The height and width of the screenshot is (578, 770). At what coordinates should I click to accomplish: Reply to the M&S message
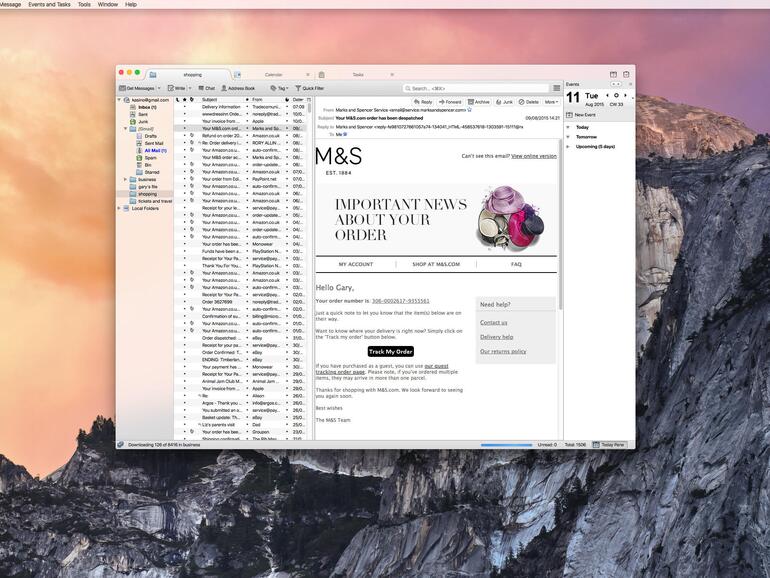(423, 102)
